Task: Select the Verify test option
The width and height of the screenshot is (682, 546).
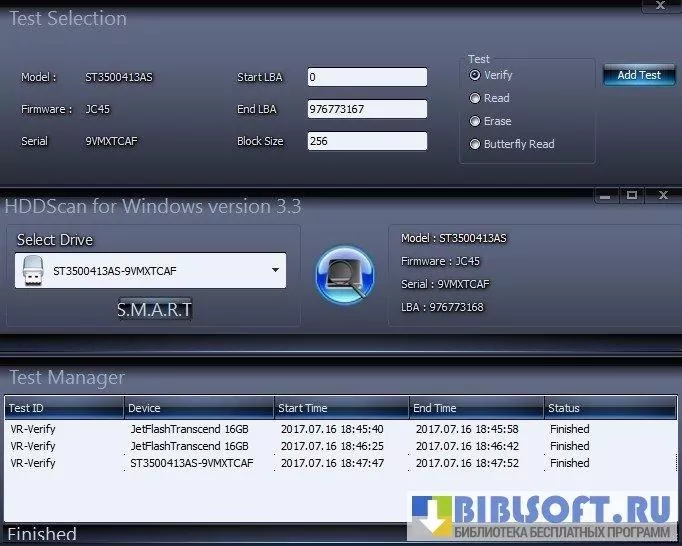Action: point(475,75)
